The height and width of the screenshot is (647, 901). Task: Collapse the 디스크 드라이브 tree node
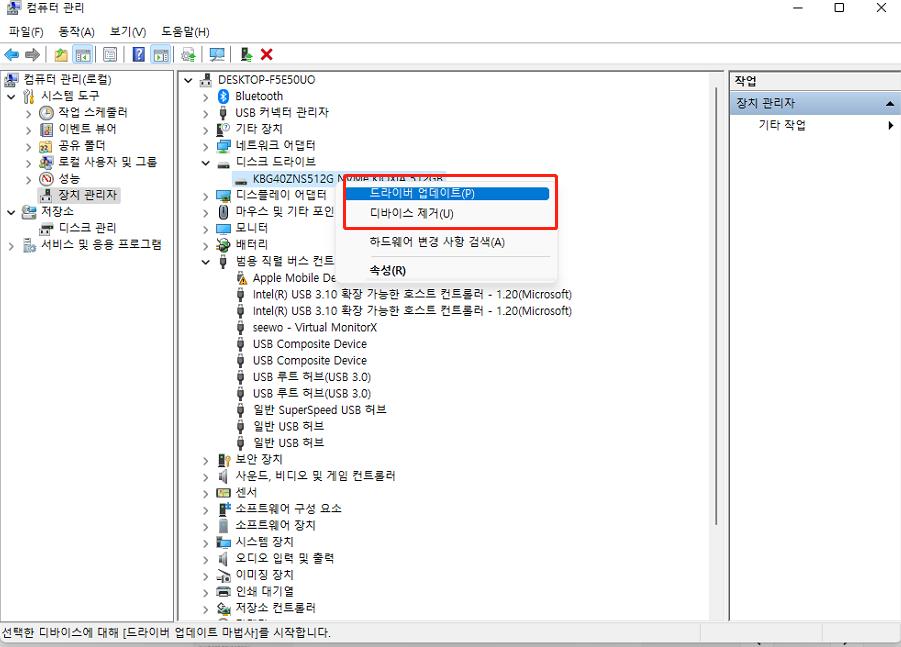205,162
